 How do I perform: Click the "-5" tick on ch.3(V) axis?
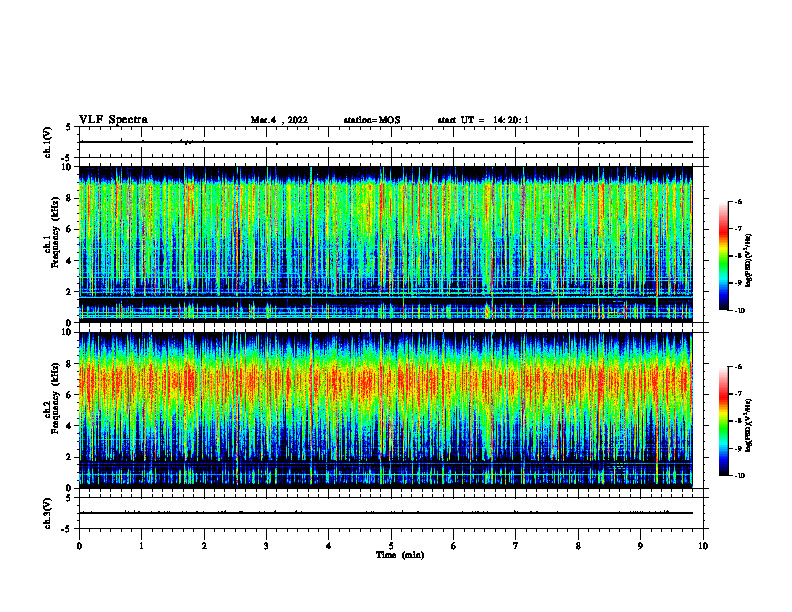tap(67, 529)
